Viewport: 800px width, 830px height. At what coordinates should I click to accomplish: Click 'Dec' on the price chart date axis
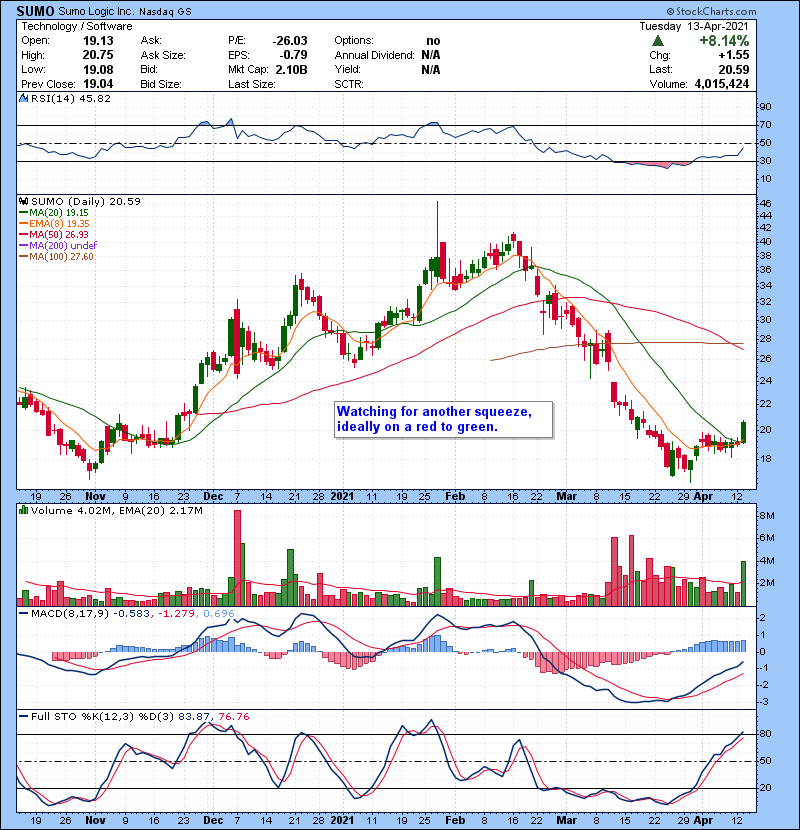pos(213,497)
